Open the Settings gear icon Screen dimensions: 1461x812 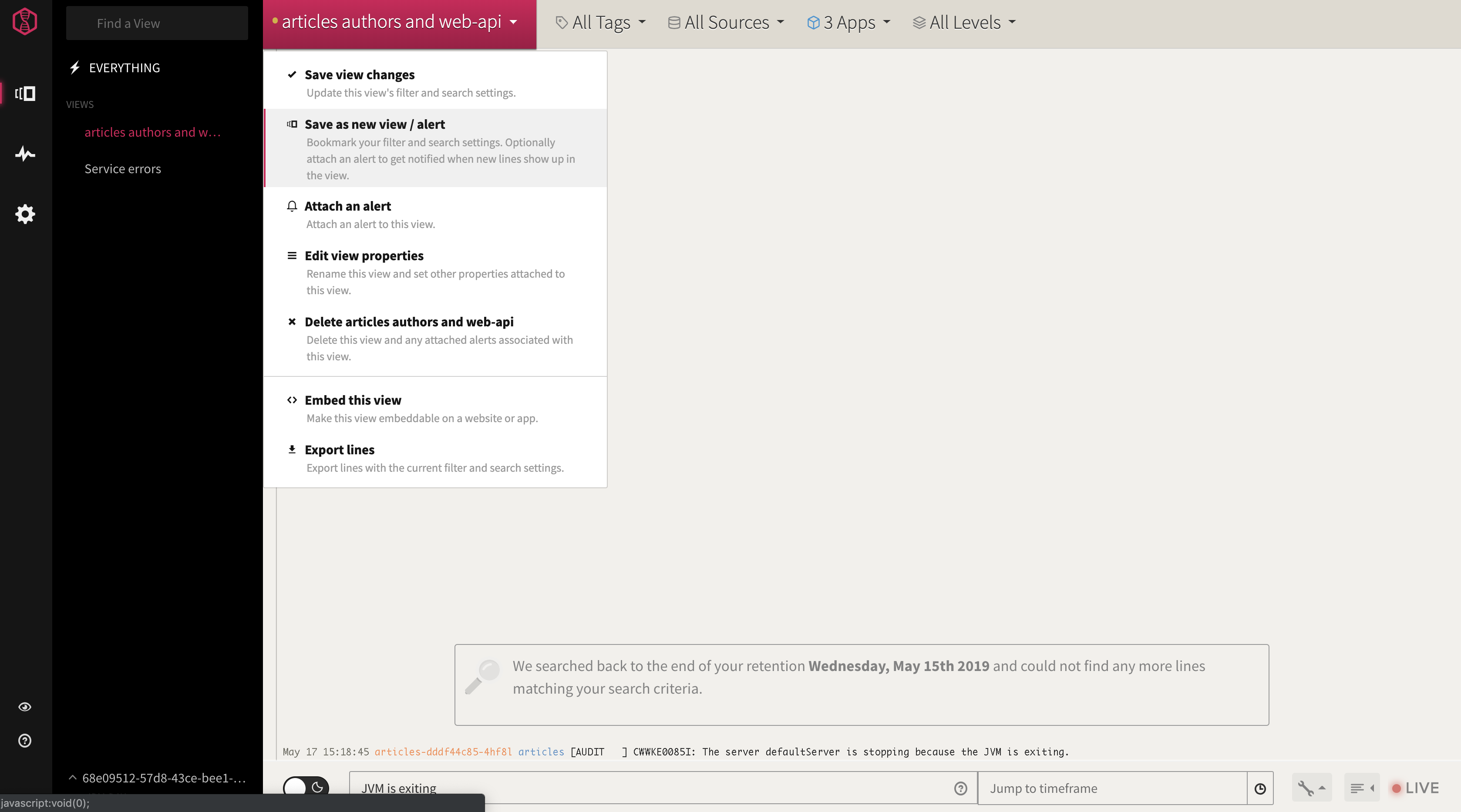[25, 215]
